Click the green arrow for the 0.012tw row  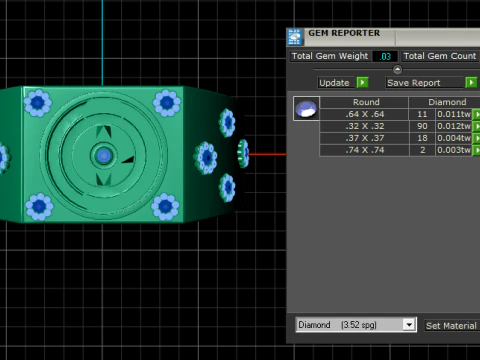click(x=476, y=126)
